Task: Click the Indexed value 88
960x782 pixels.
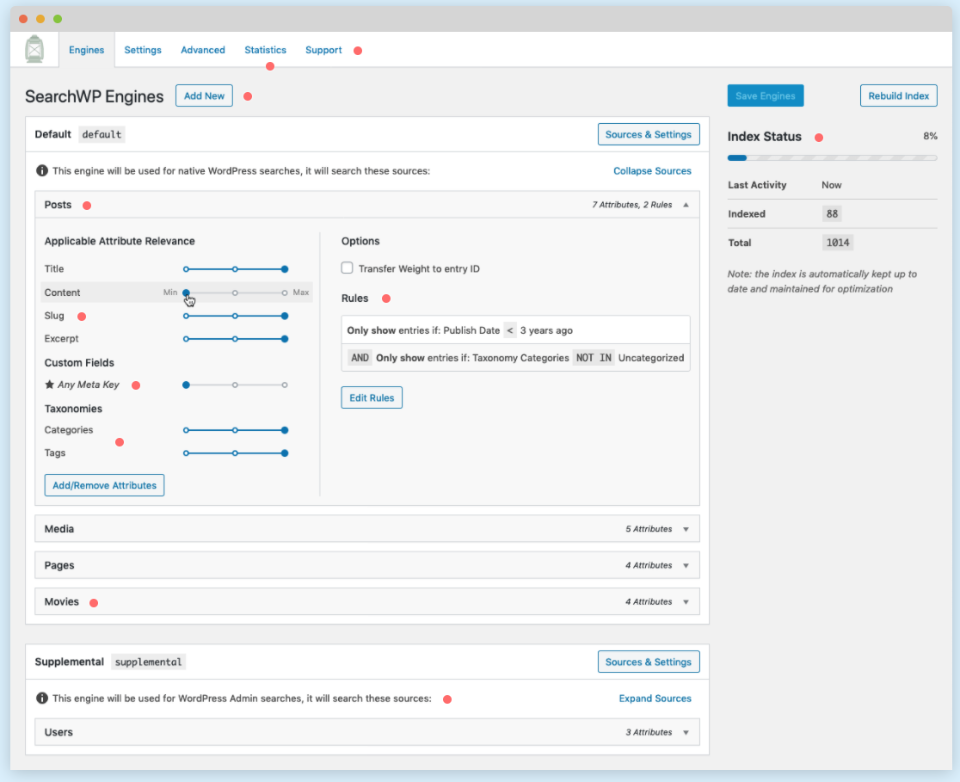Action: (x=831, y=214)
